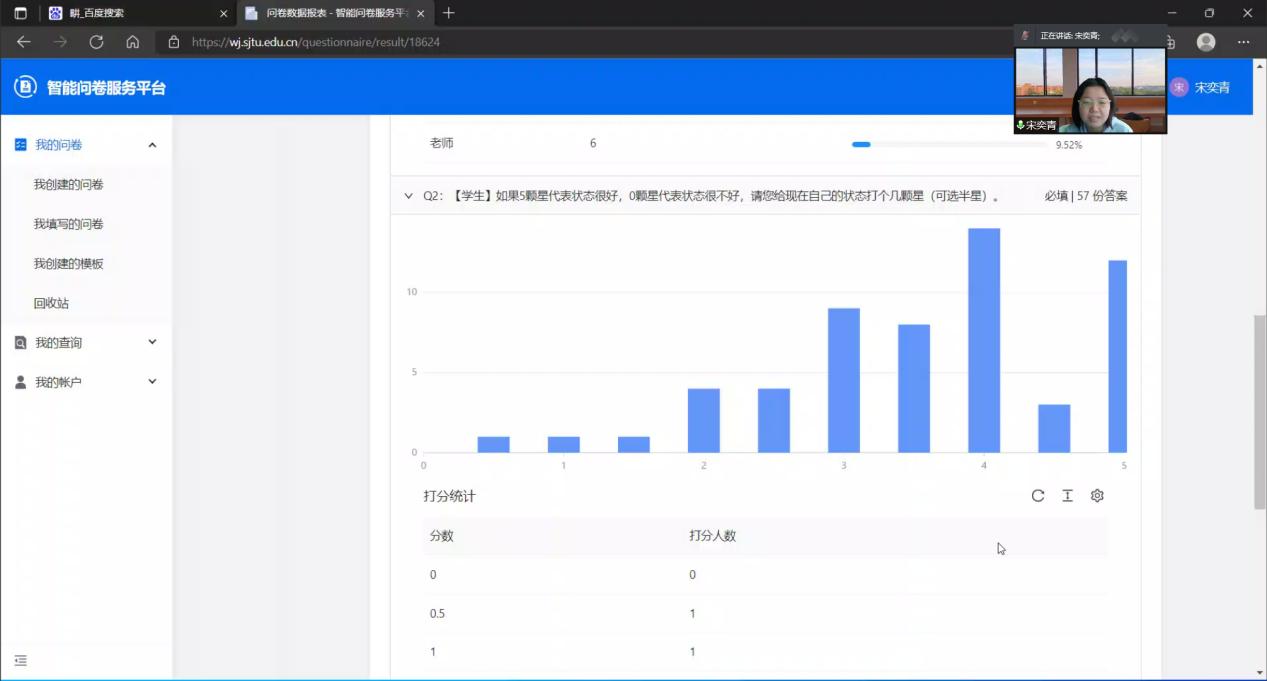
Task: Open 我创建的问卷 in the sidebar
Action: pos(69,185)
